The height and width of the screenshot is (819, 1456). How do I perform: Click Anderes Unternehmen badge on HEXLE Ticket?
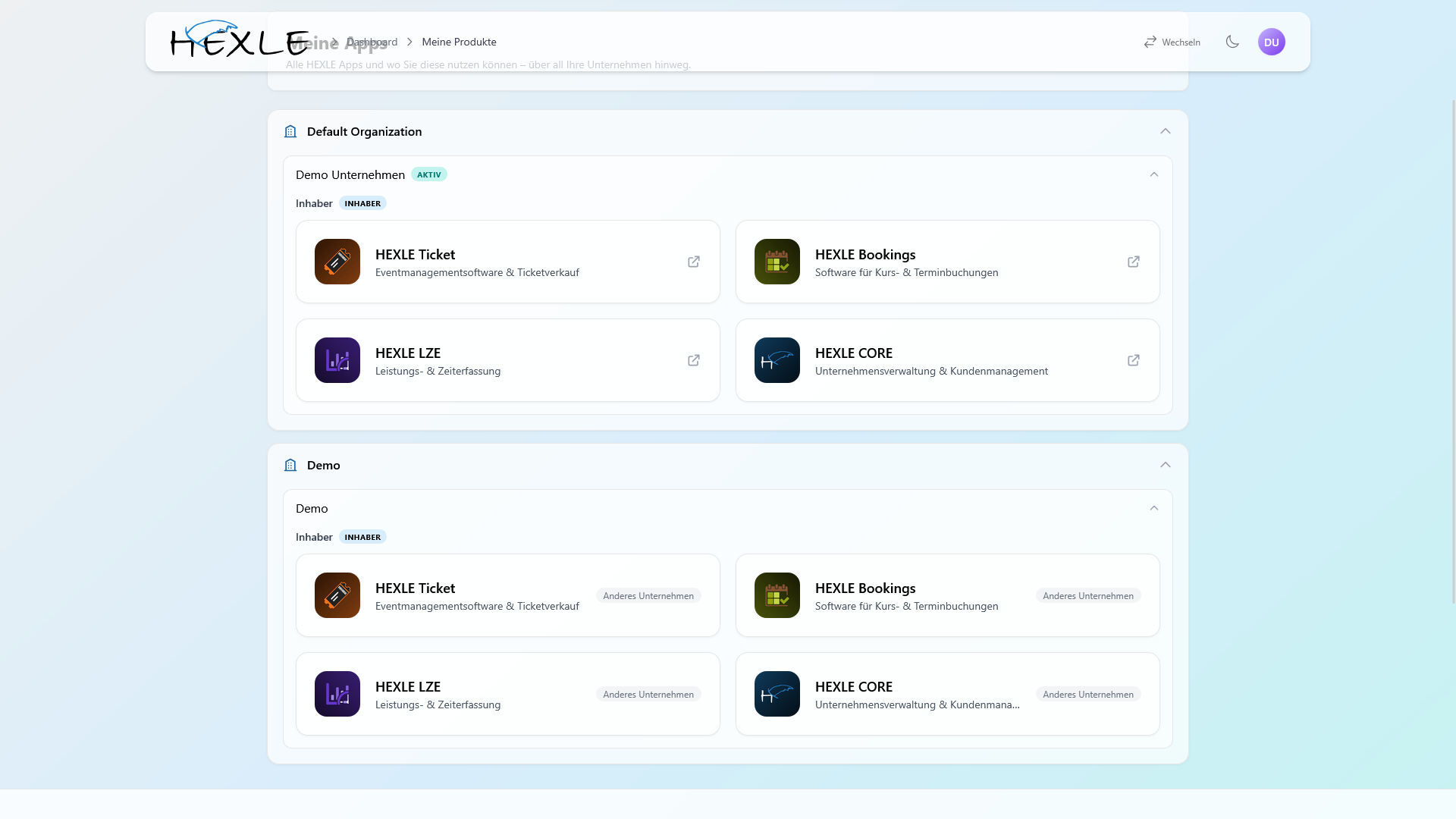click(x=648, y=595)
